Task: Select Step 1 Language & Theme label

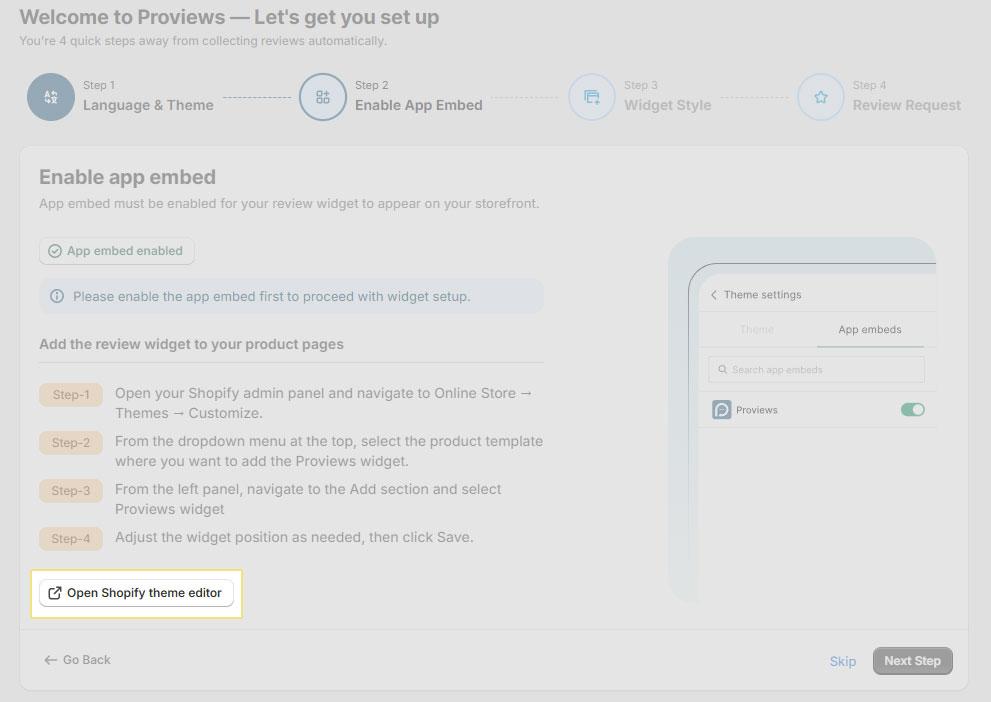Action: pos(148,96)
